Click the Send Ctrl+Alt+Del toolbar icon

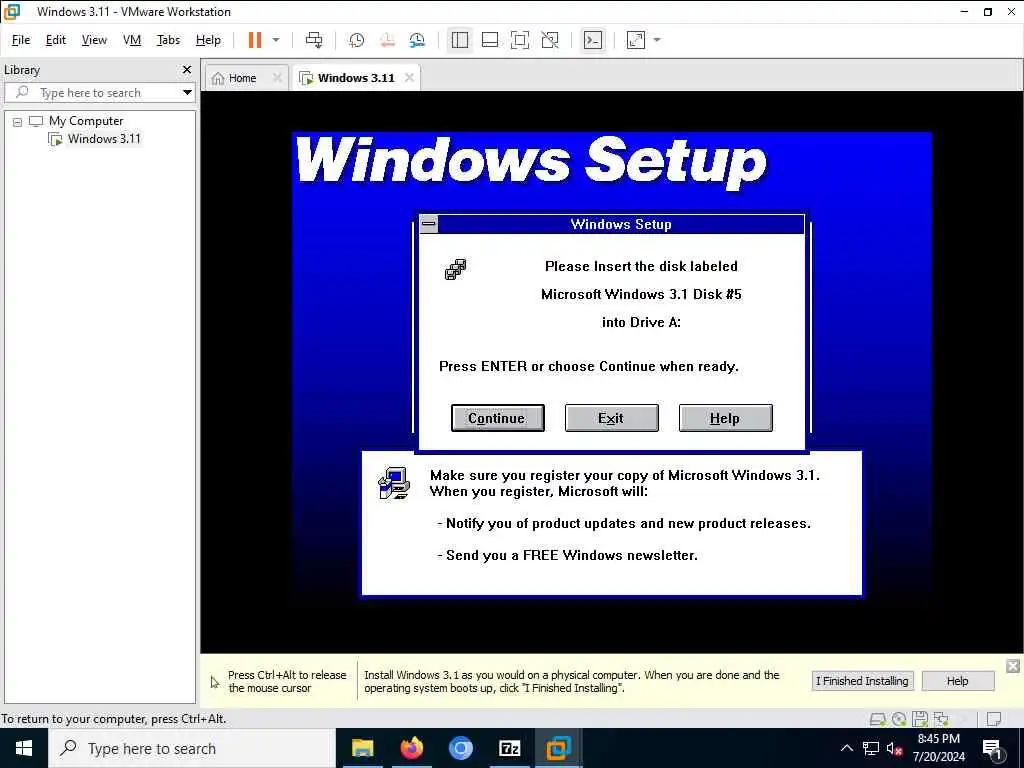pos(314,40)
